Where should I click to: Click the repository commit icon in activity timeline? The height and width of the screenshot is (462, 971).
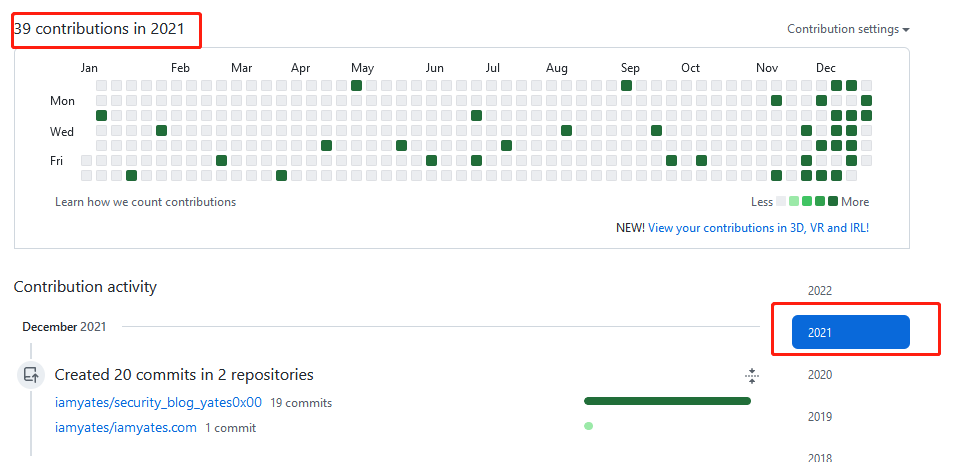pos(30,375)
